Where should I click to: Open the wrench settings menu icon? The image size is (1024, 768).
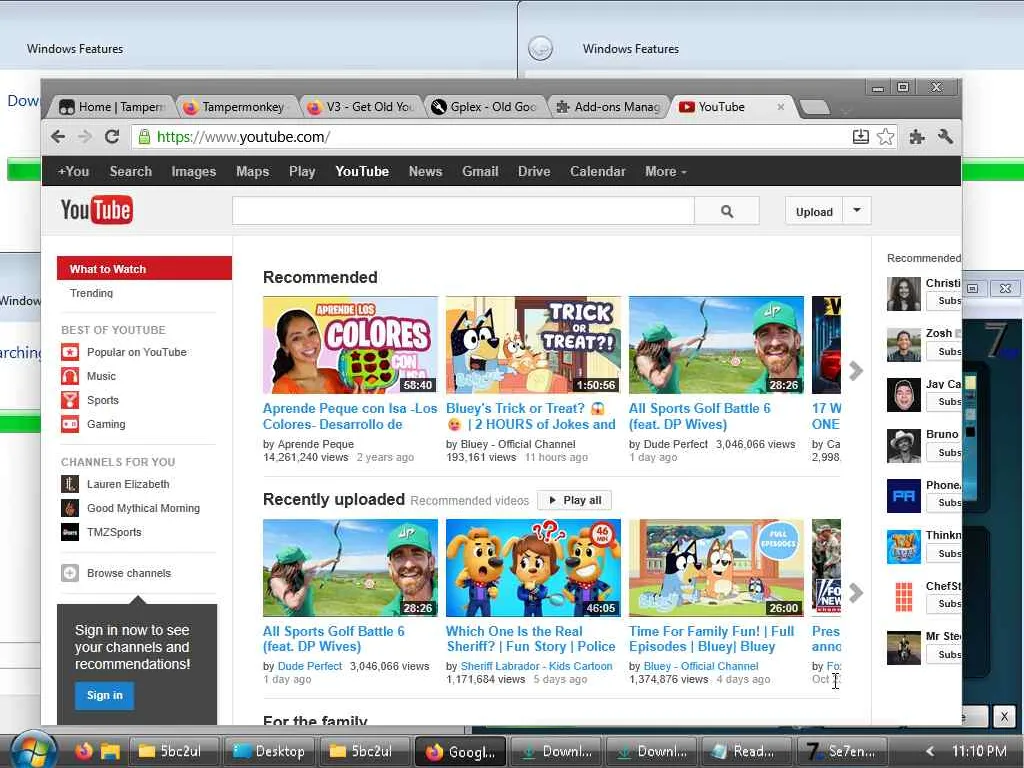pyautogui.click(x=945, y=136)
